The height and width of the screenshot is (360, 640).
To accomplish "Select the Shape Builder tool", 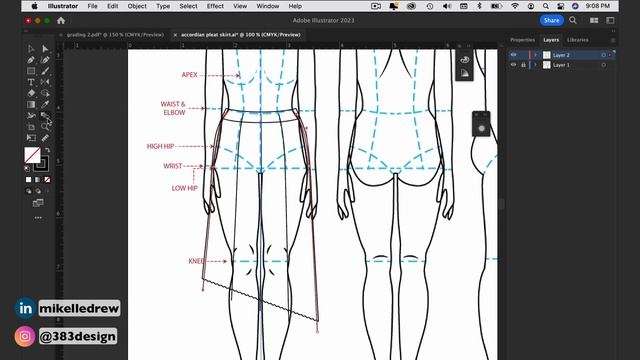I will coord(45,93).
